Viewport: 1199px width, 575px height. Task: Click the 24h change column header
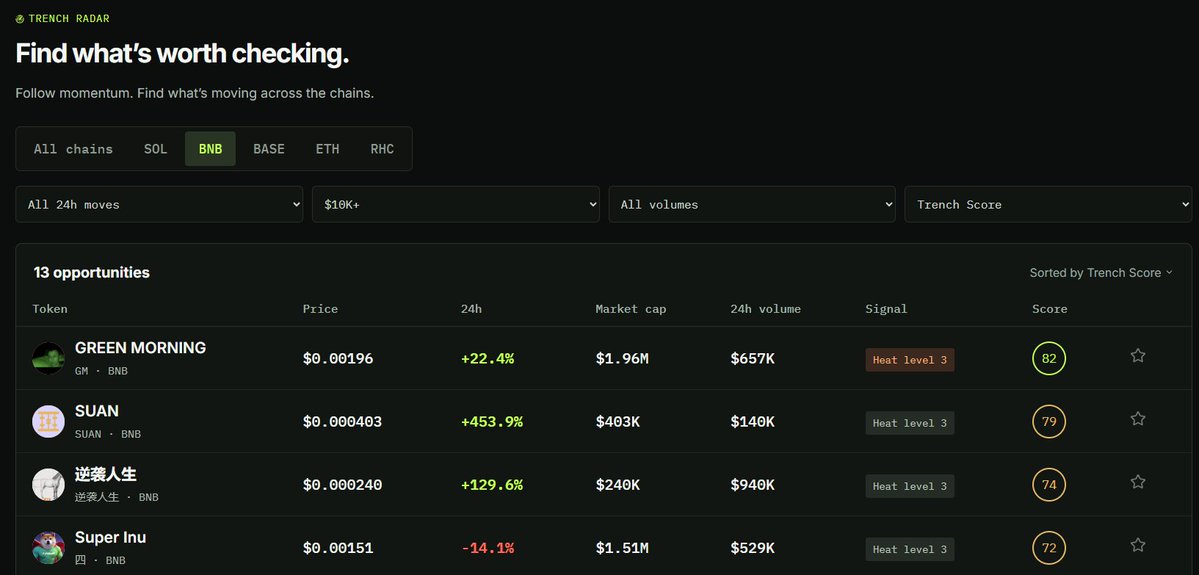[470, 309]
